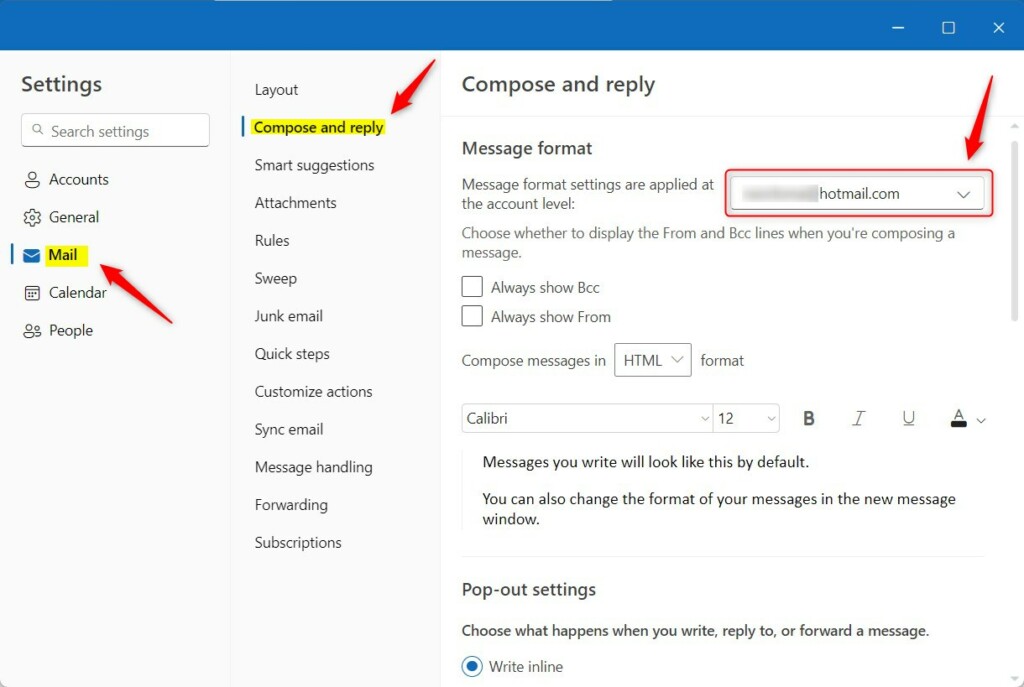
Task: Apply Bold formatting to default text
Action: click(x=809, y=418)
